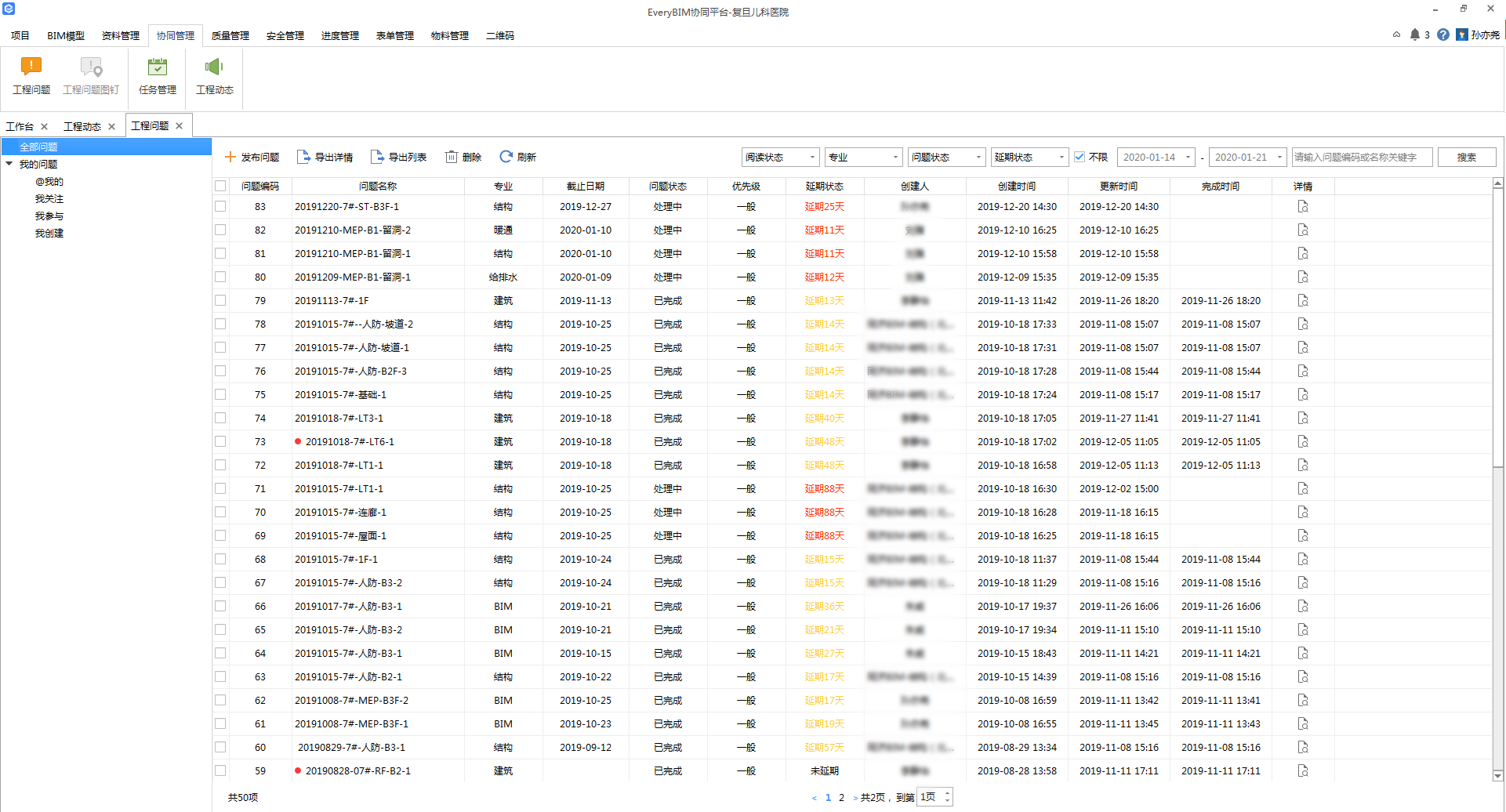Open details icon for issue 59
The height and width of the screenshot is (812, 1506).
[x=1303, y=770]
